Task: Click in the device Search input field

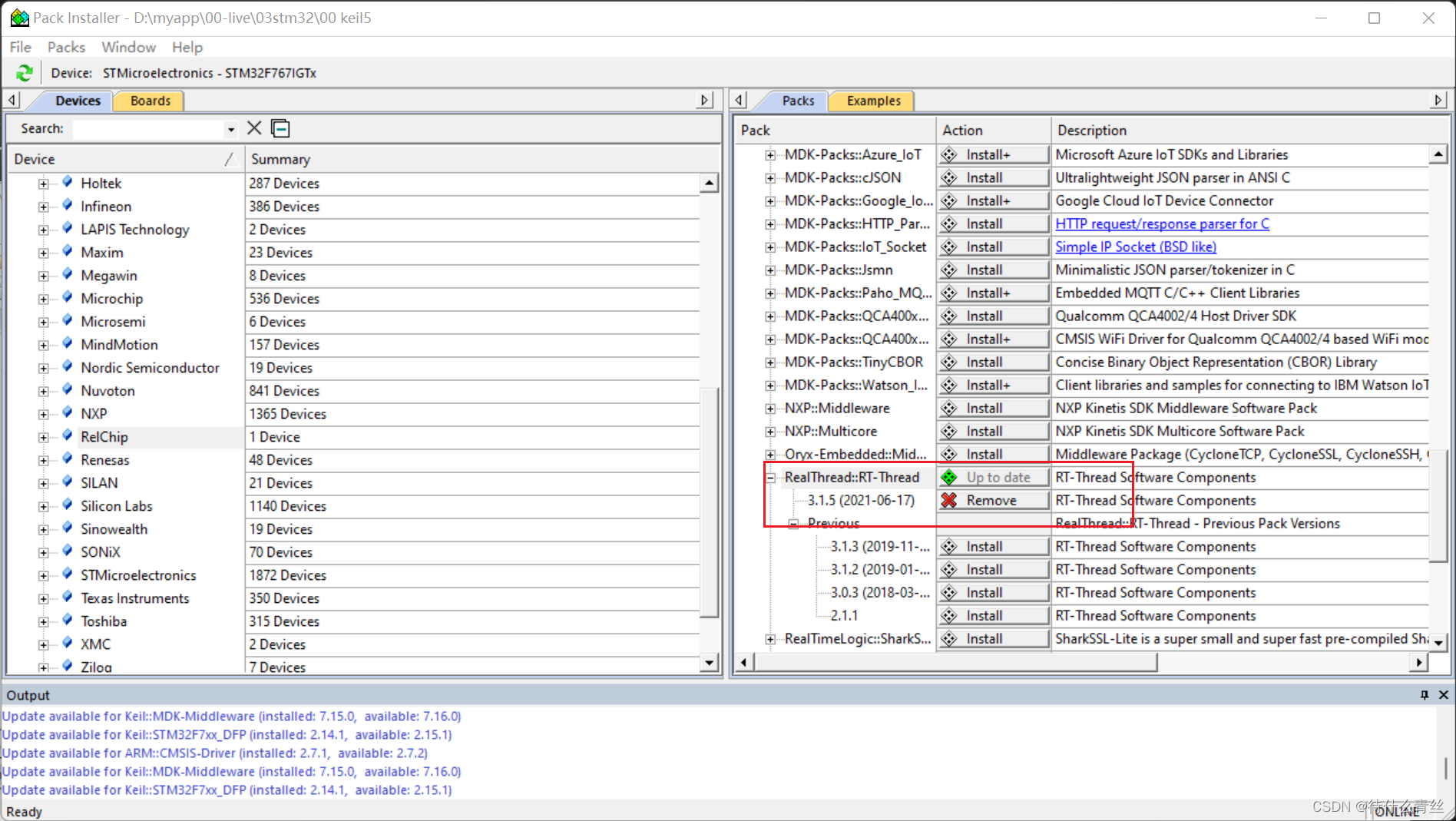Action: 150,129
